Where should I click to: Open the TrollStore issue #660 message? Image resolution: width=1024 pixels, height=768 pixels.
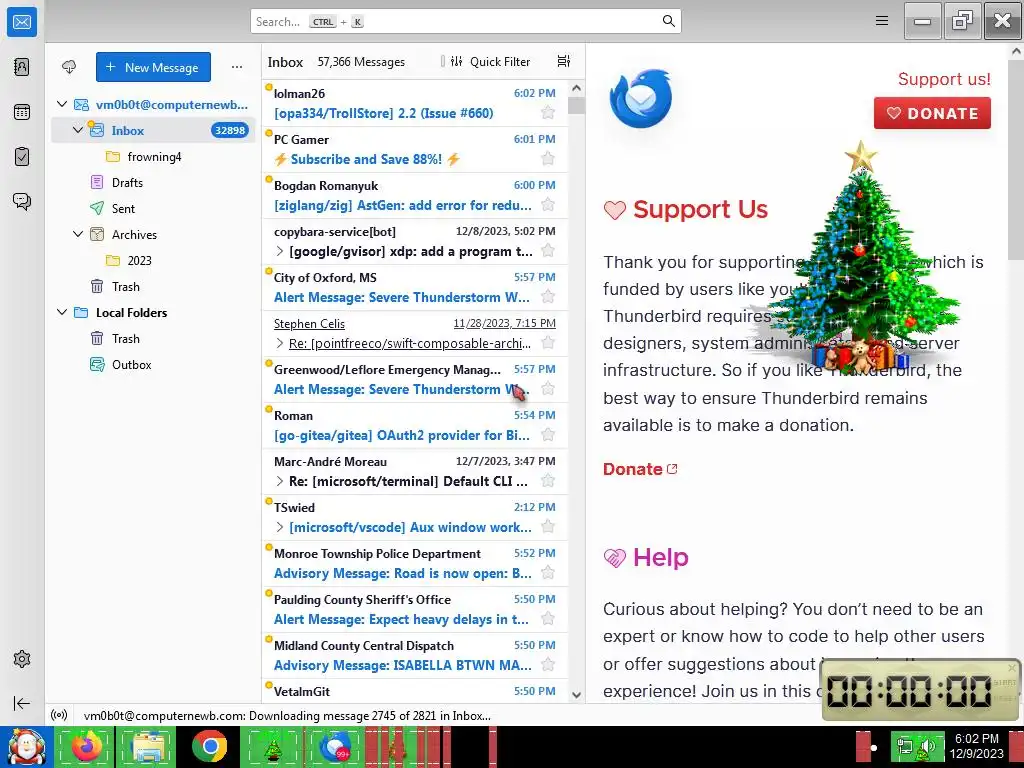click(415, 103)
